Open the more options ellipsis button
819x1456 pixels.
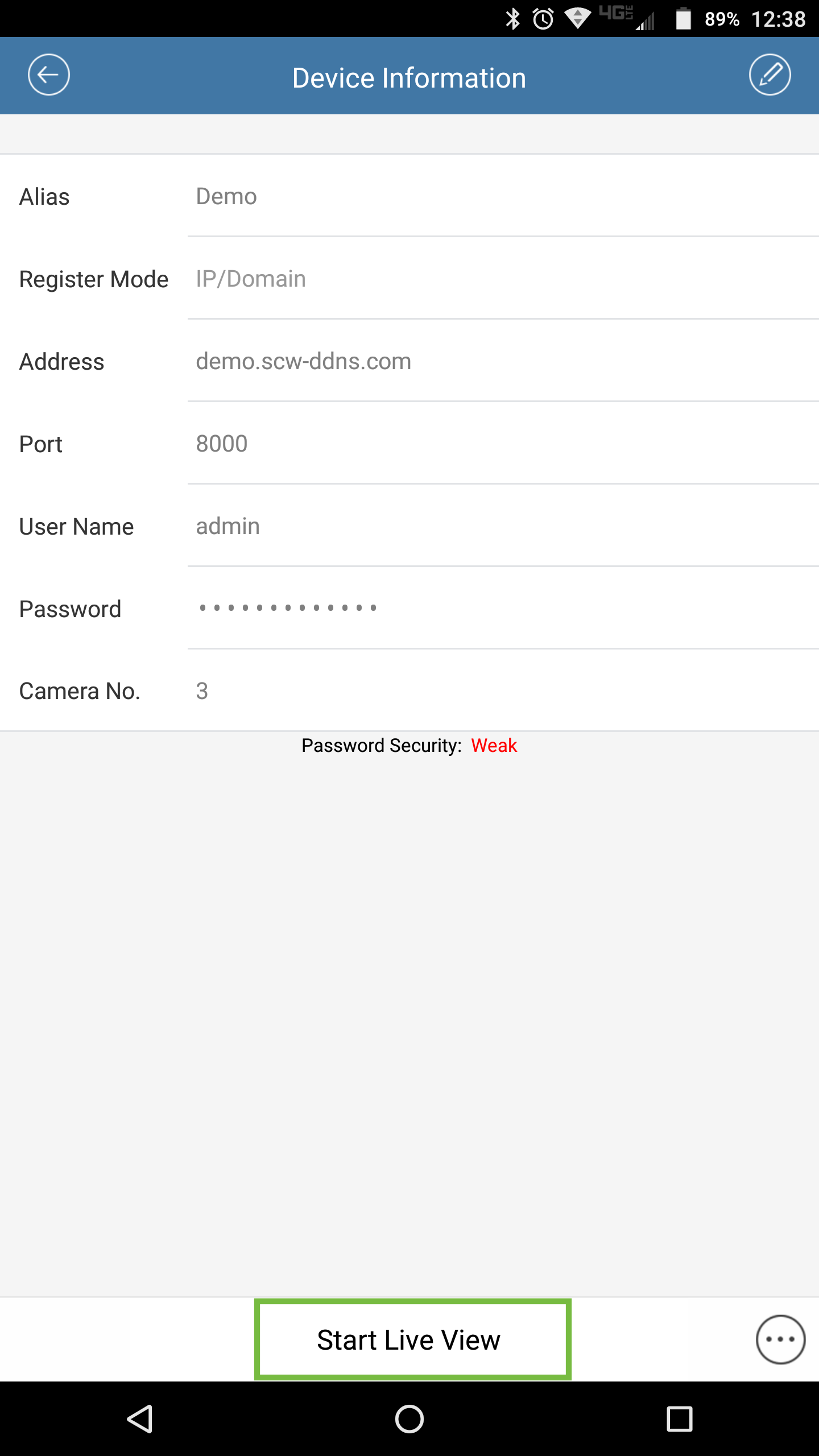point(780,1339)
